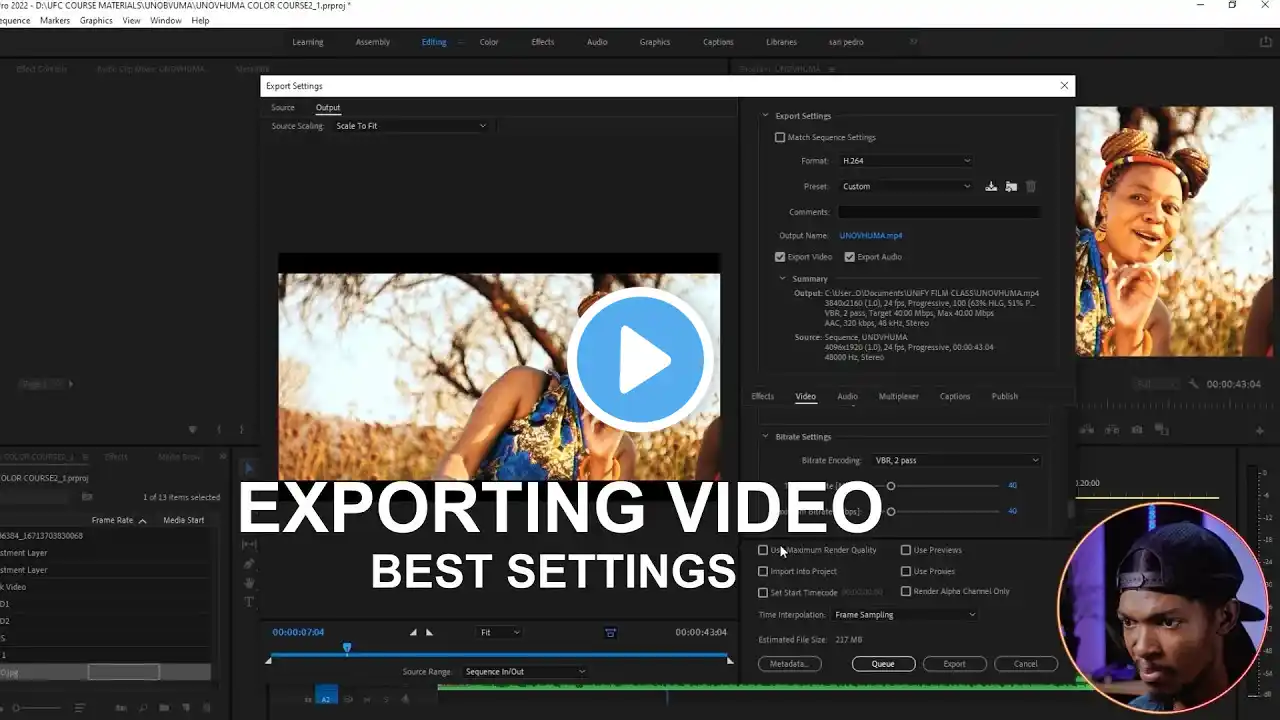Image resolution: width=1280 pixels, height=720 pixels.
Task: Uncheck the Export Audio checkbox
Action: tap(849, 257)
